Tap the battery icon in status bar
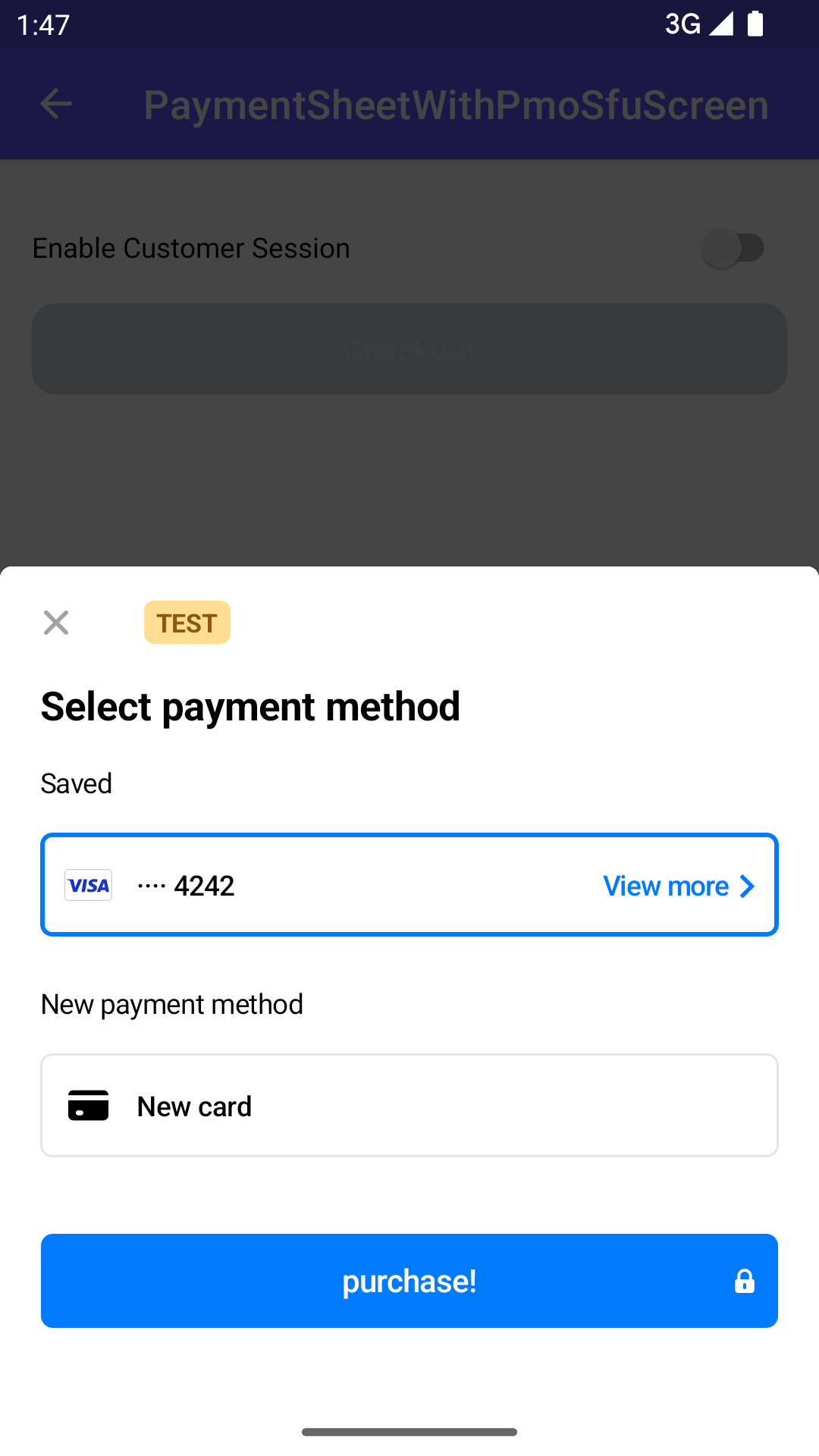The image size is (819, 1456). (755, 24)
